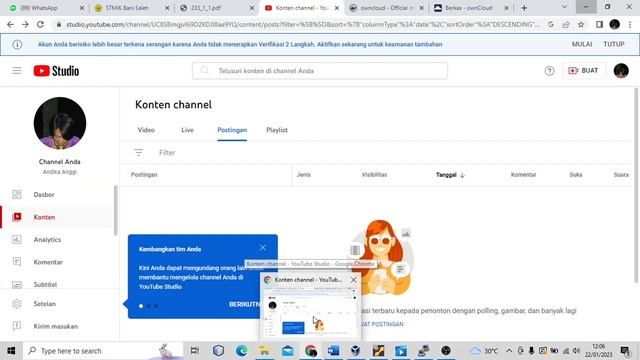Show hidden system tray icons
This screenshot has width=640, height=360.
pos(509,351)
